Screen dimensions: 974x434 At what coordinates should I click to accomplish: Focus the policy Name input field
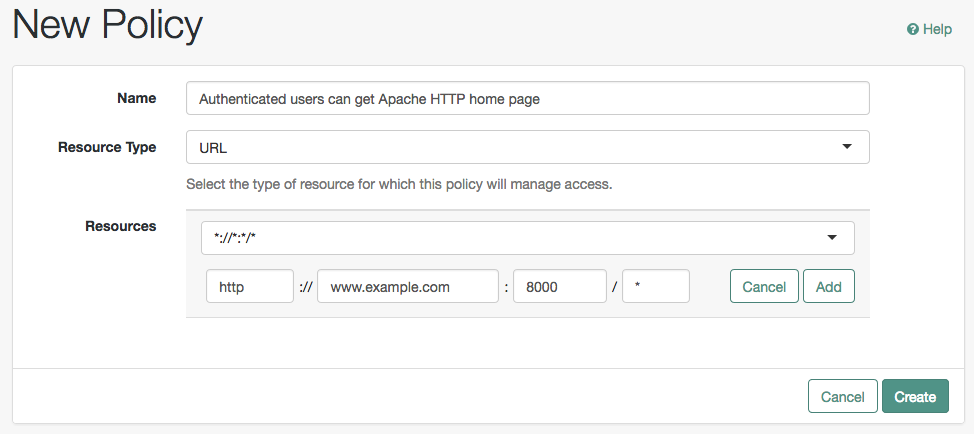pyautogui.click(x=527, y=98)
